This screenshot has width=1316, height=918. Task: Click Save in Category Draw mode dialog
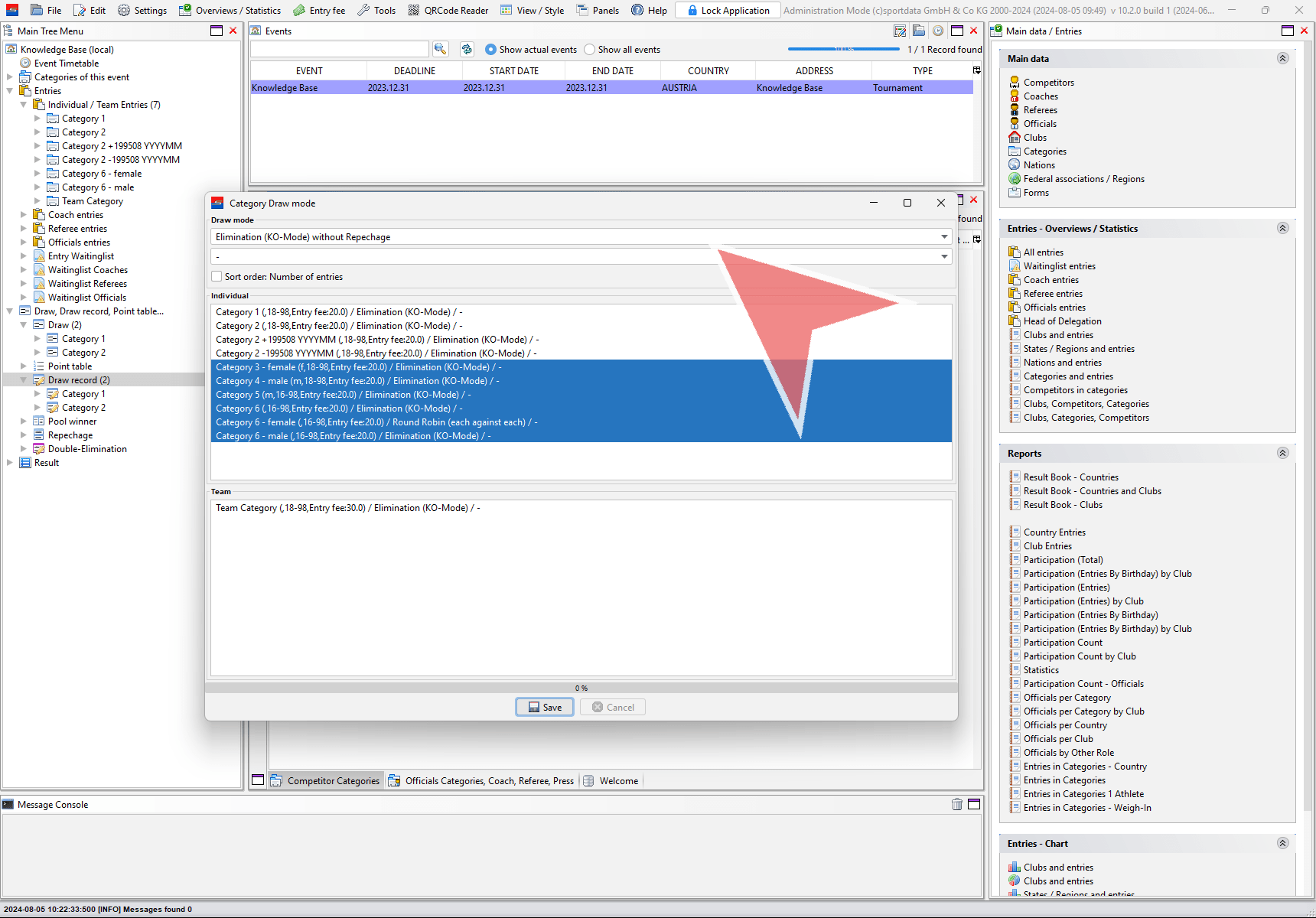(545, 707)
